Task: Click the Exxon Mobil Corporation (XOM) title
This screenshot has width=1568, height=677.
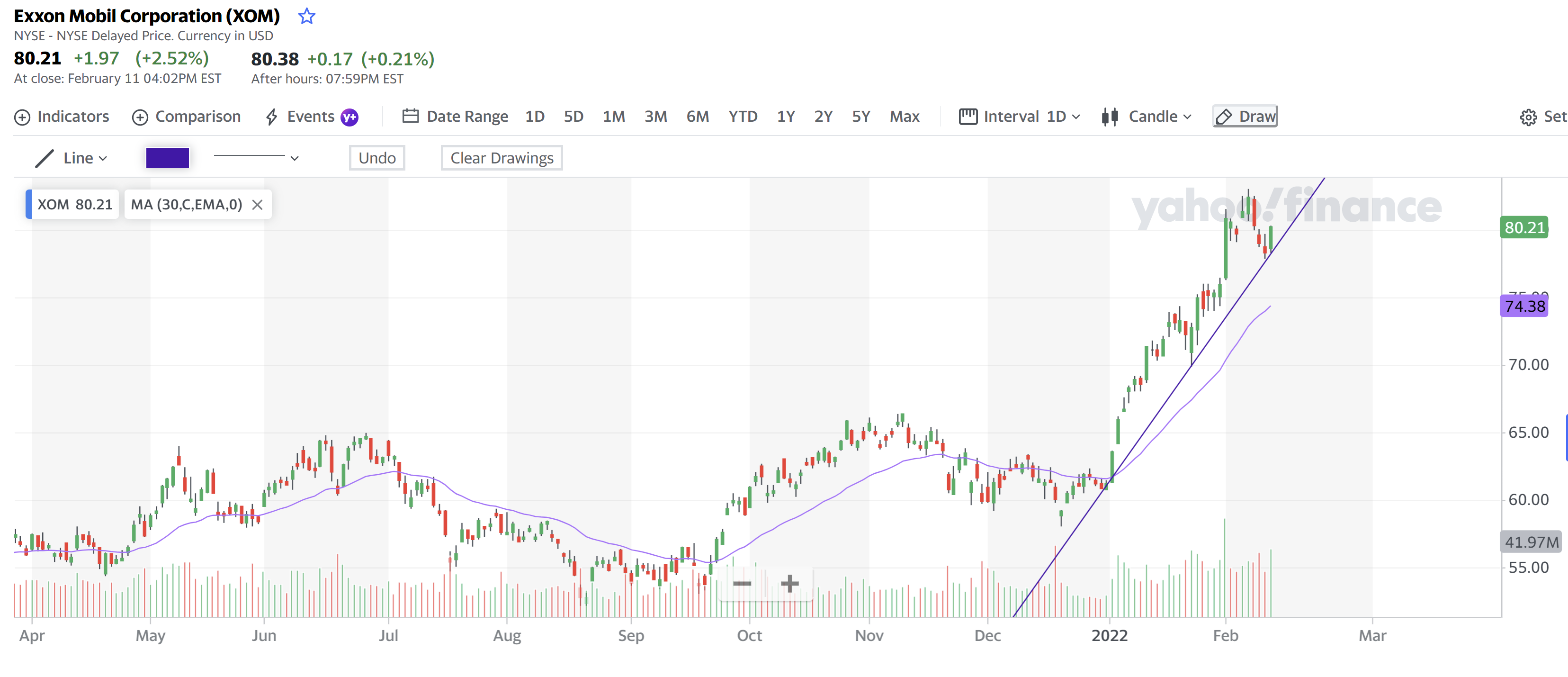Action: pyautogui.click(x=147, y=17)
